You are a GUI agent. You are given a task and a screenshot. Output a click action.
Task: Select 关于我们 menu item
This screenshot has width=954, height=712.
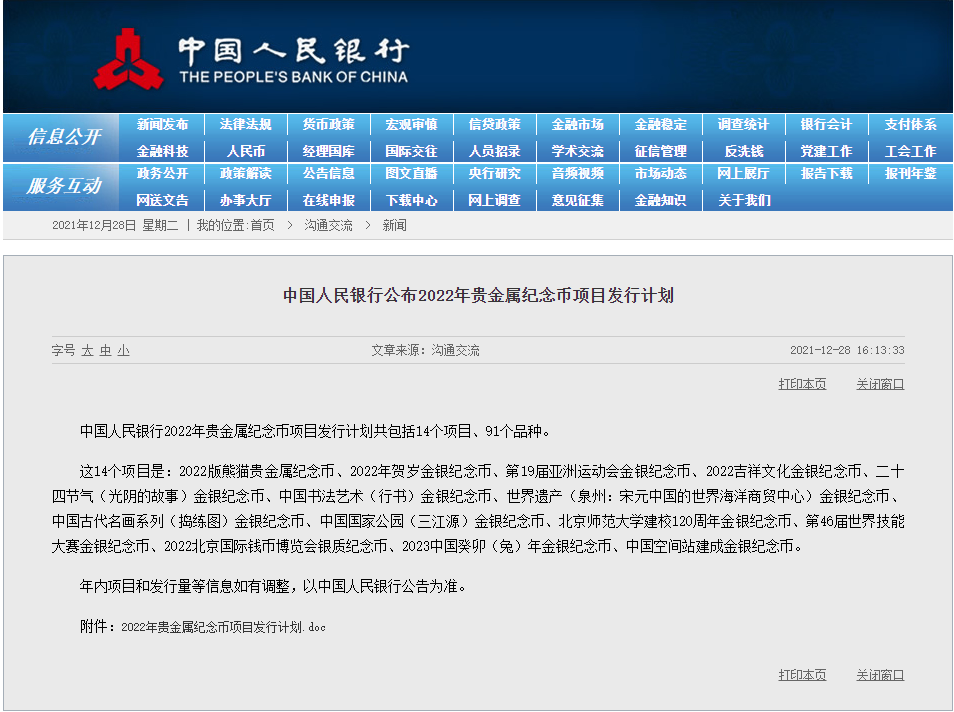[x=743, y=200]
